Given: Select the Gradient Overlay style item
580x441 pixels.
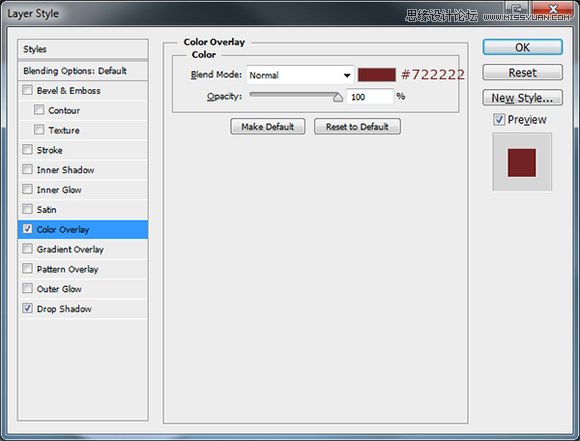Looking at the screenshot, I should [x=83, y=249].
